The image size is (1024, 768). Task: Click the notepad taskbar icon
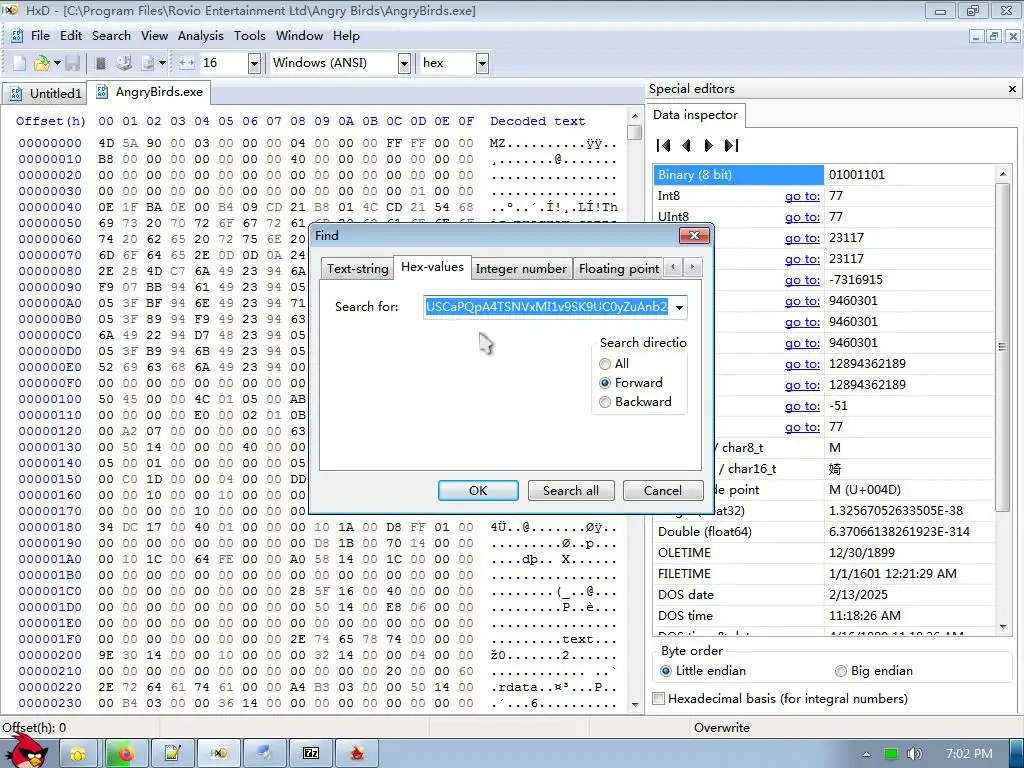(172, 754)
